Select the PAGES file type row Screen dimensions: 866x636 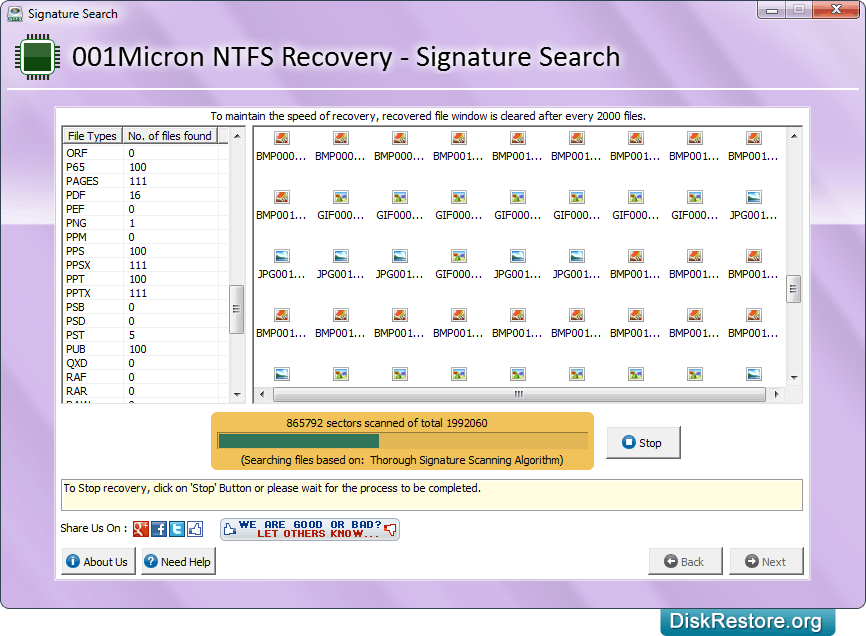[x=146, y=181]
